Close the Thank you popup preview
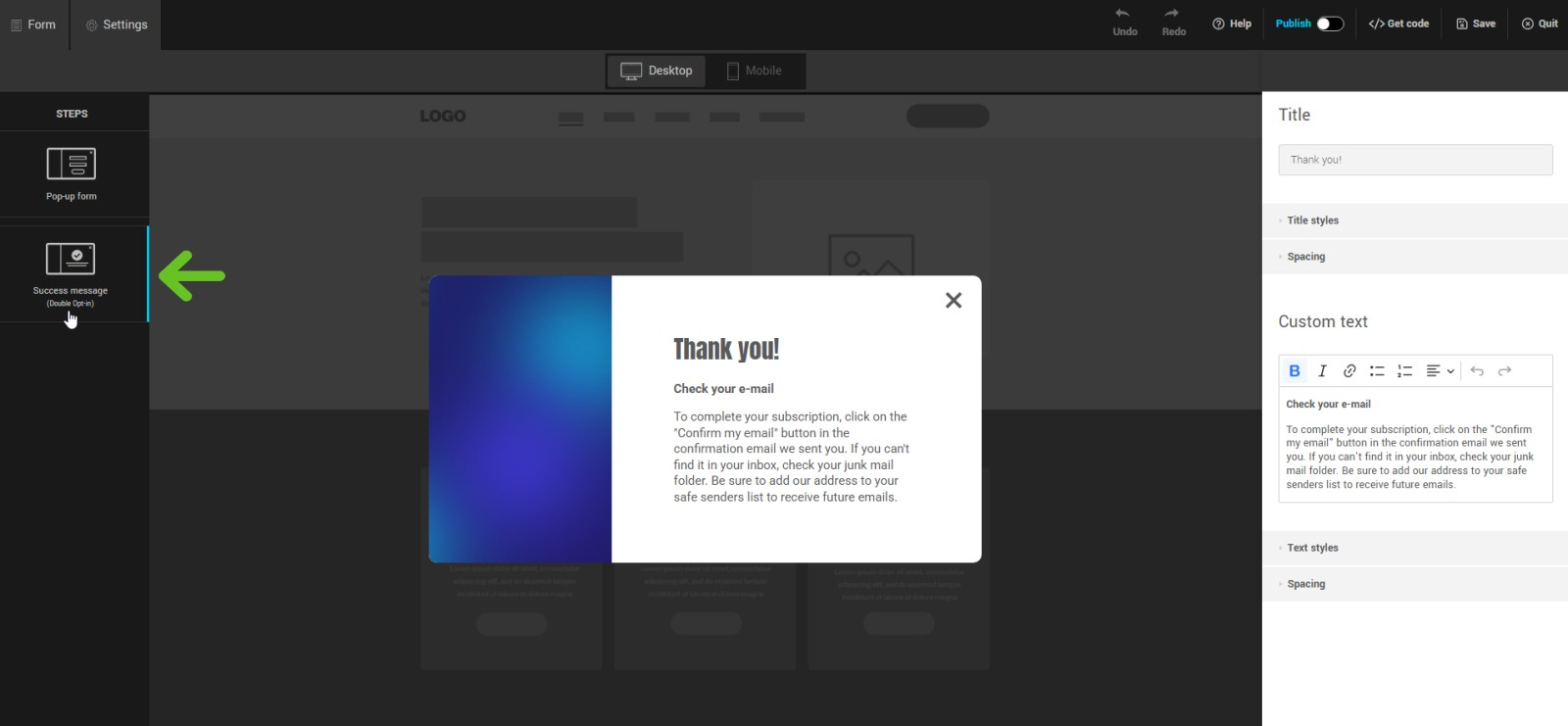The image size is (1568, 726). [x=953, y=301]
